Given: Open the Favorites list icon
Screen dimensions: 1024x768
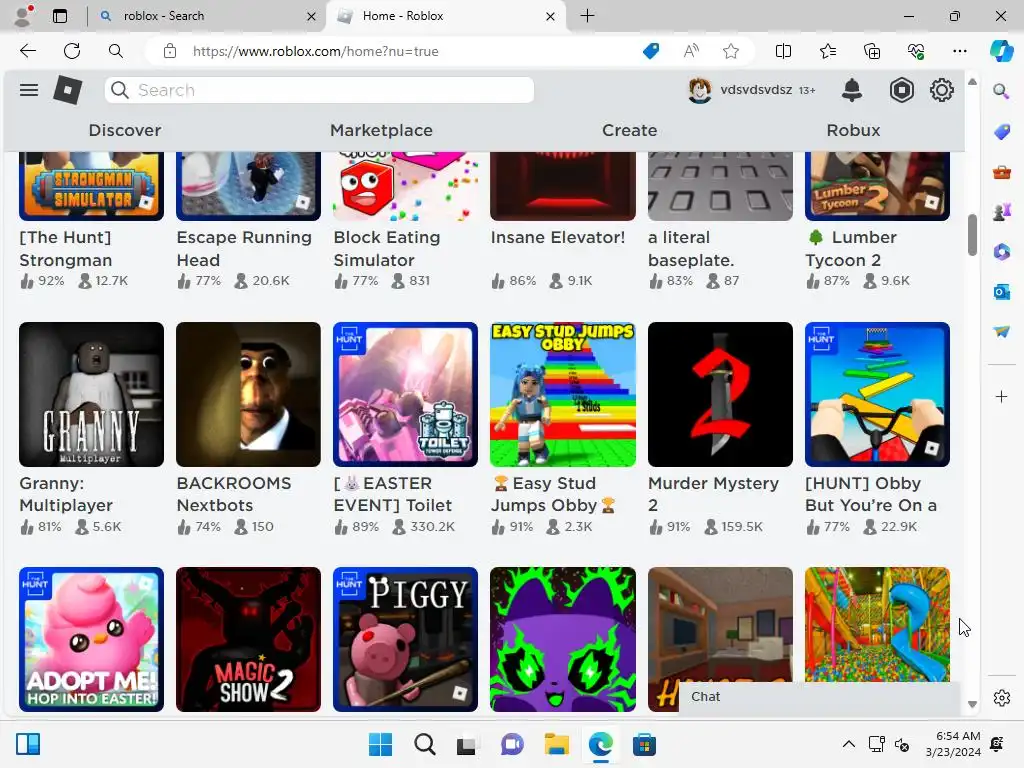Looking at the screenshot, I should [827, 51].
